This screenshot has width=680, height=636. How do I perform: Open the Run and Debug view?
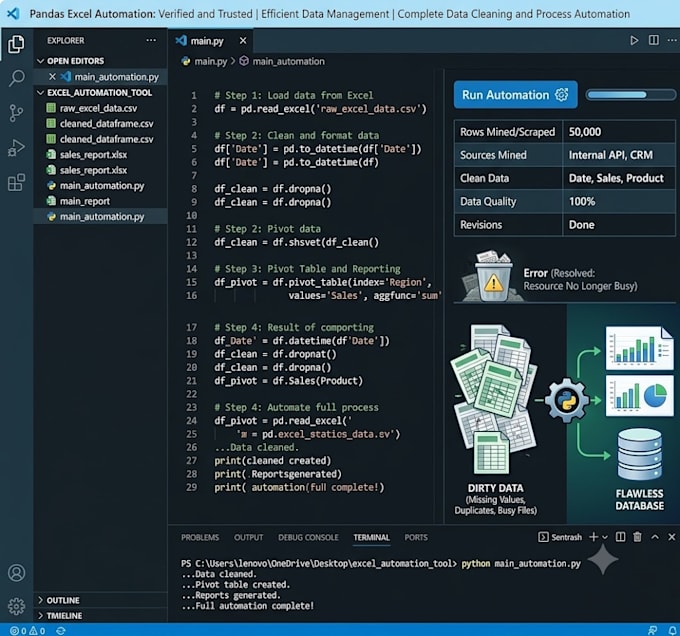click(16, 148)
